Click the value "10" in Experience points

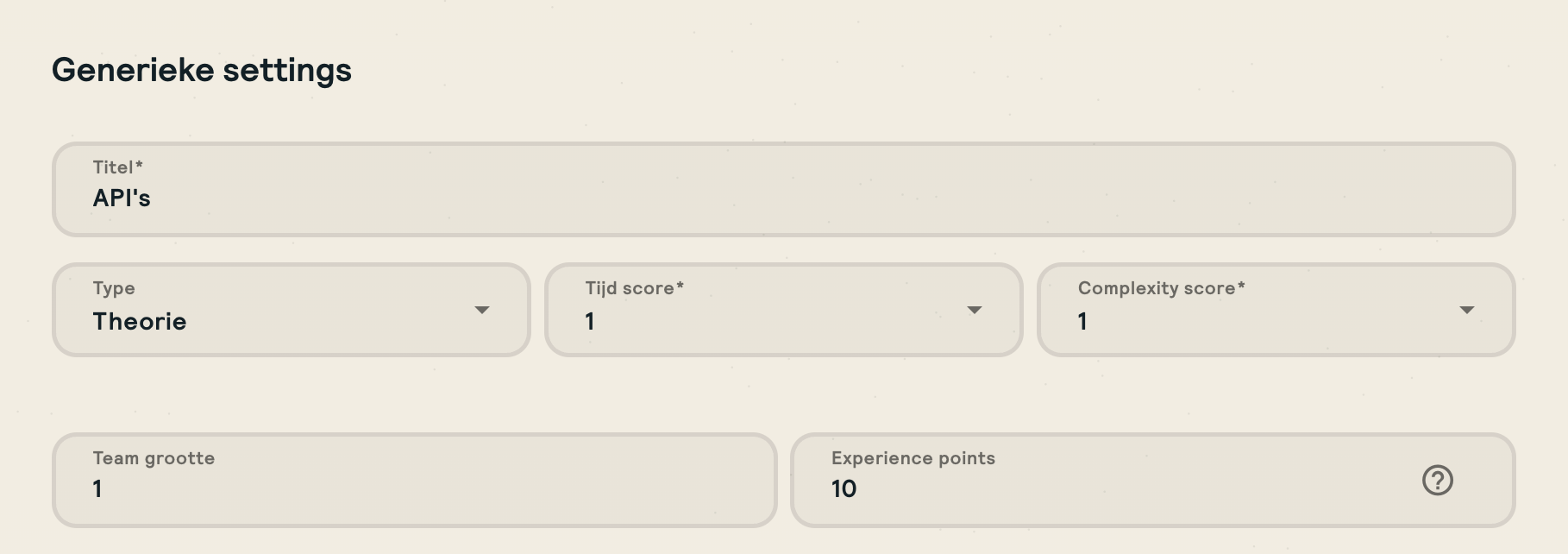pos(844,489)
